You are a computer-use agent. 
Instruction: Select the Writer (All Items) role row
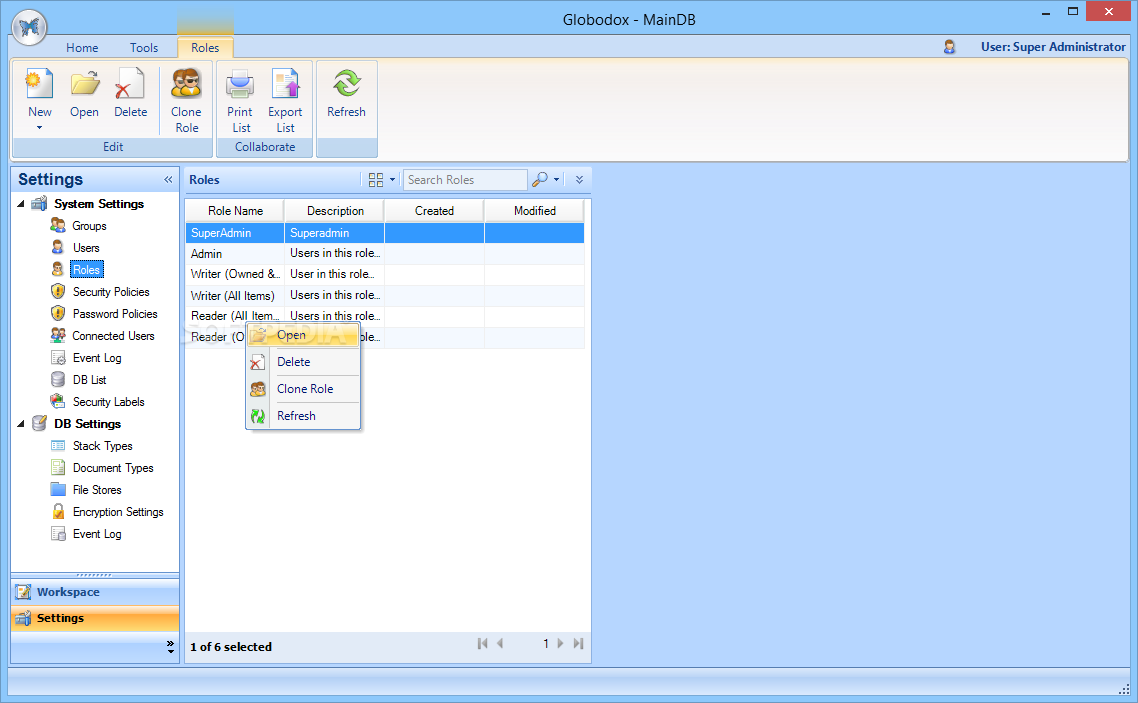(385, 296)
